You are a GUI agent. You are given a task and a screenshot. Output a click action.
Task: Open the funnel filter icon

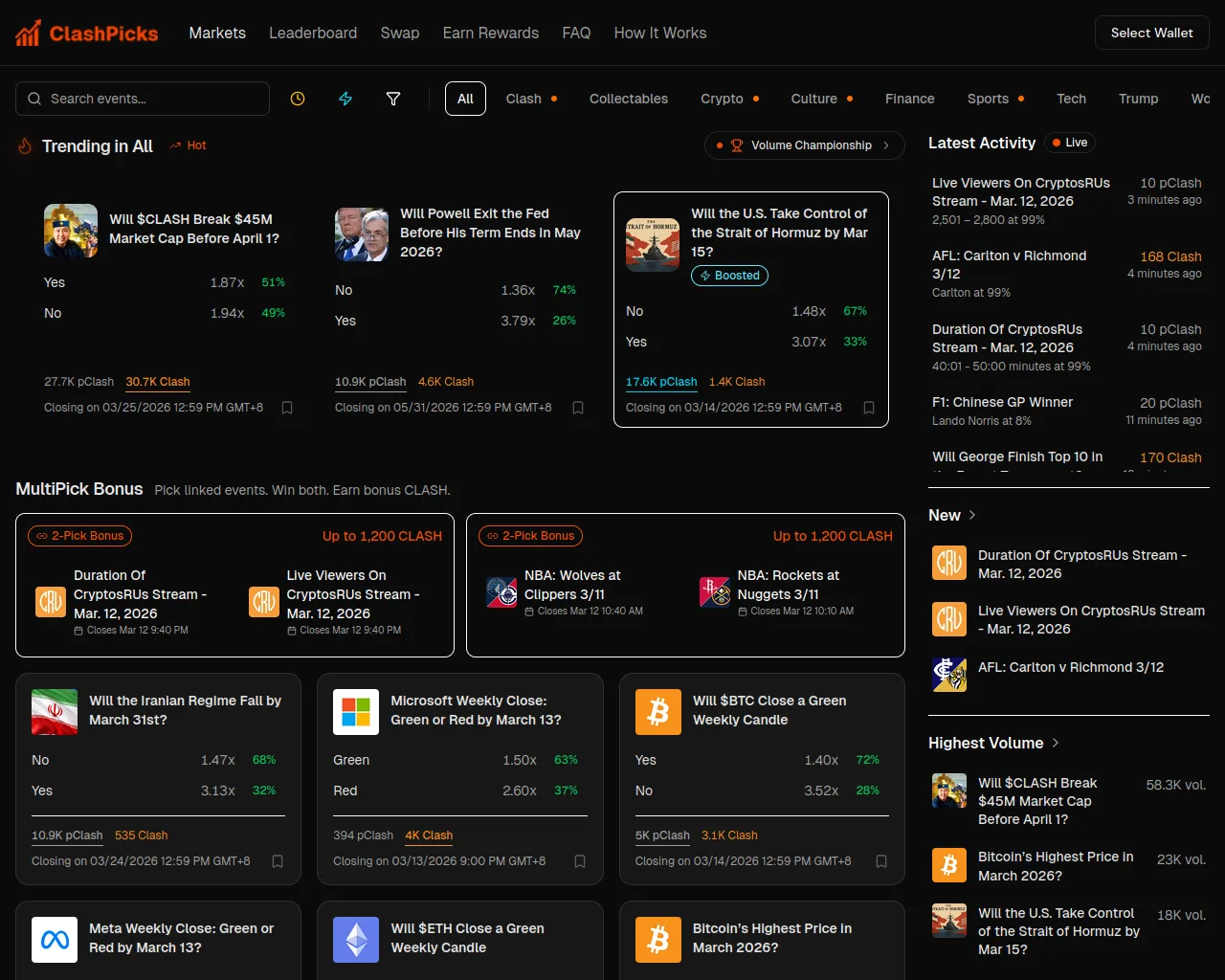[392, 99]
